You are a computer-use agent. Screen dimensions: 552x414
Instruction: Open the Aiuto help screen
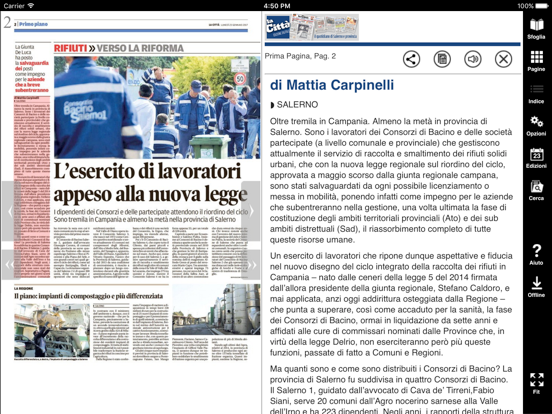(x=536, y=255)
